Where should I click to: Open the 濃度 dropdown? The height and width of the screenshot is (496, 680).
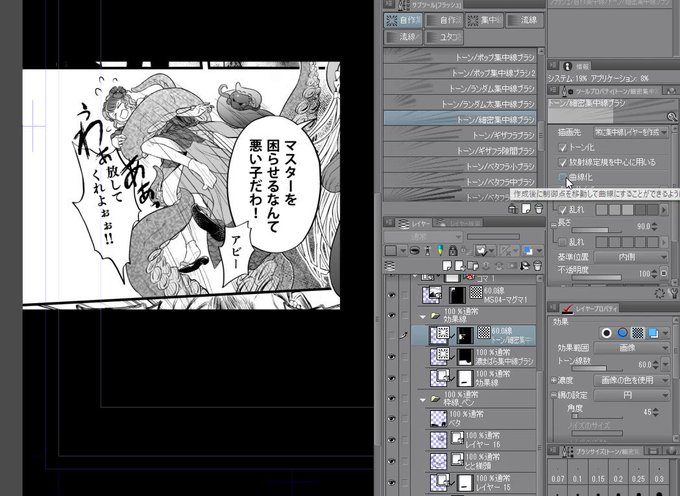click(631, 380)
